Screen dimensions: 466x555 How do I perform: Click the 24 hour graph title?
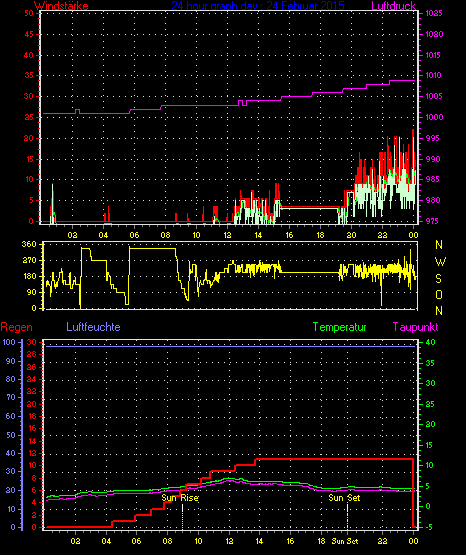[x=258, y=6]
